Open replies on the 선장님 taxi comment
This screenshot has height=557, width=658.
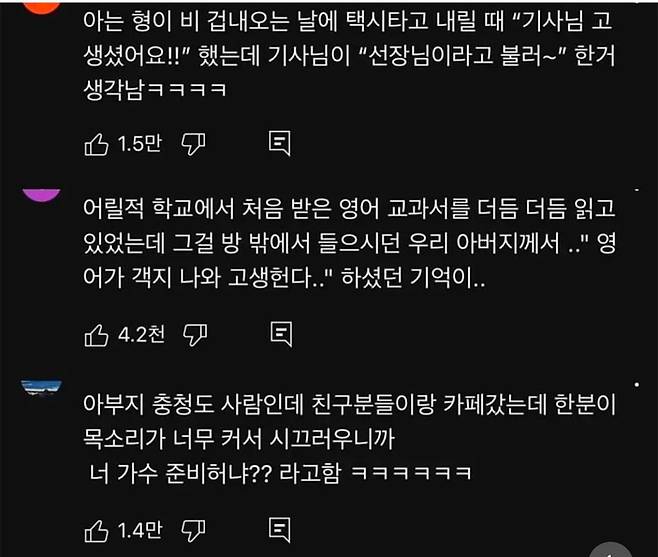tap(279, 144)
